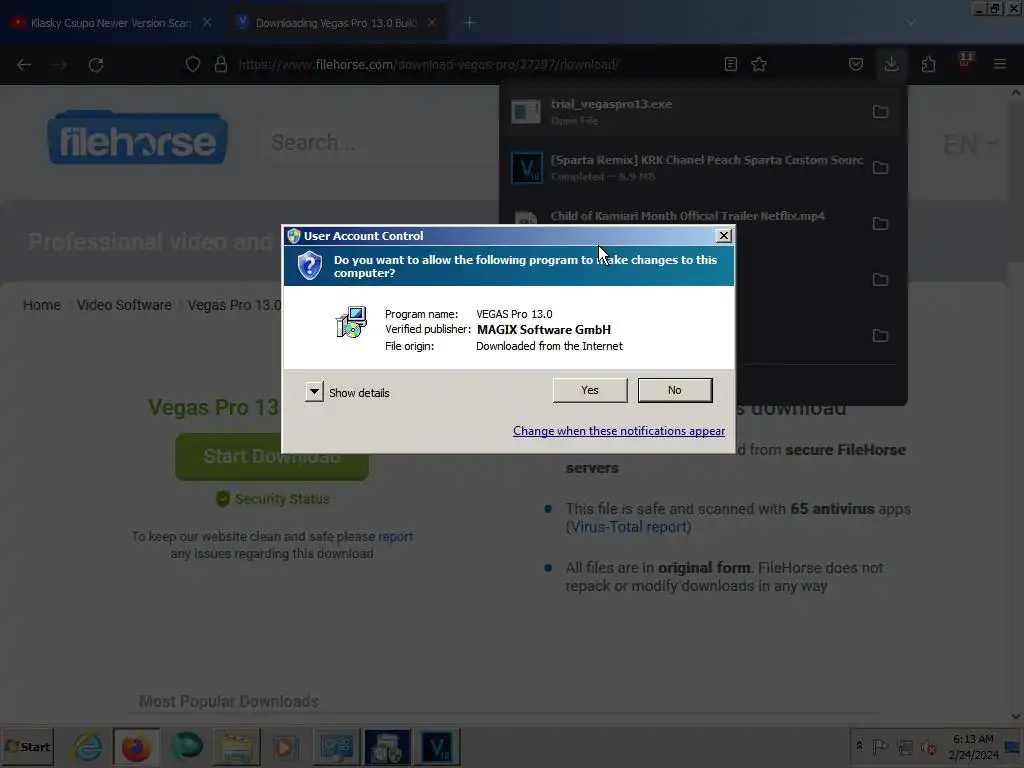This screenshot has height=768, width=1024.
Task: Click the FileHorse Search field
Action: click(379, 142)
